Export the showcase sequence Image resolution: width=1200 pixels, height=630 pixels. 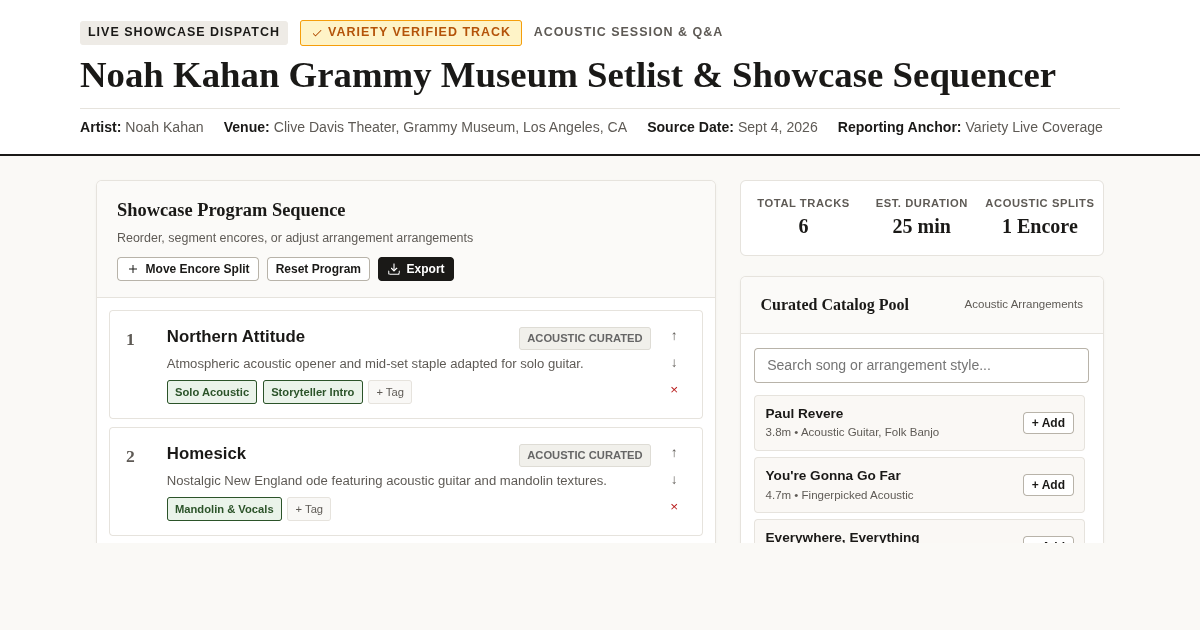[x=416, y=269]
